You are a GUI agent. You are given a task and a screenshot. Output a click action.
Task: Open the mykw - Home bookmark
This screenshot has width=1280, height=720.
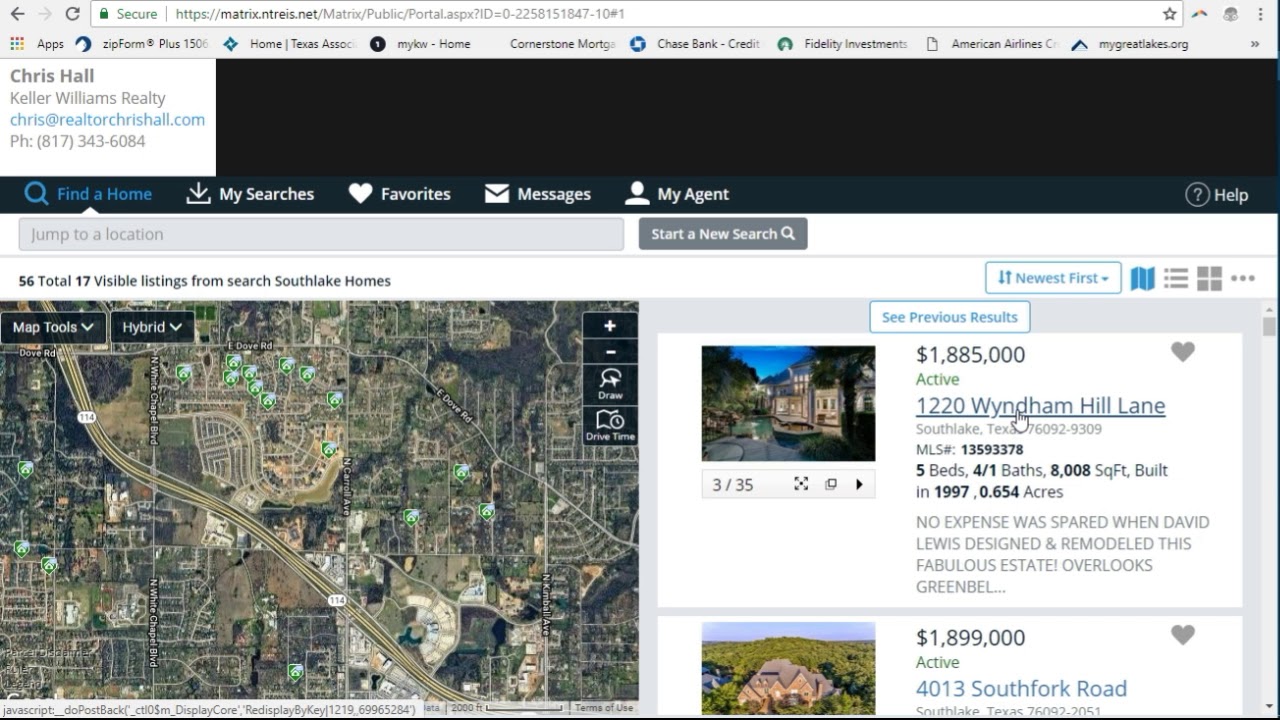(420, 44)
